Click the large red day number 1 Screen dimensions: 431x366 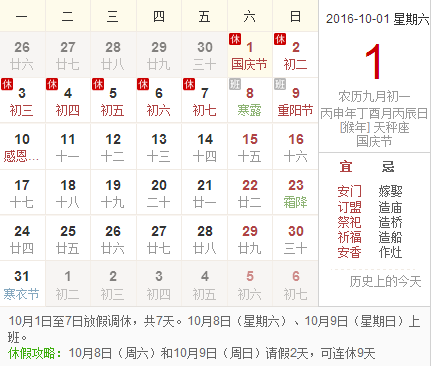373,62
